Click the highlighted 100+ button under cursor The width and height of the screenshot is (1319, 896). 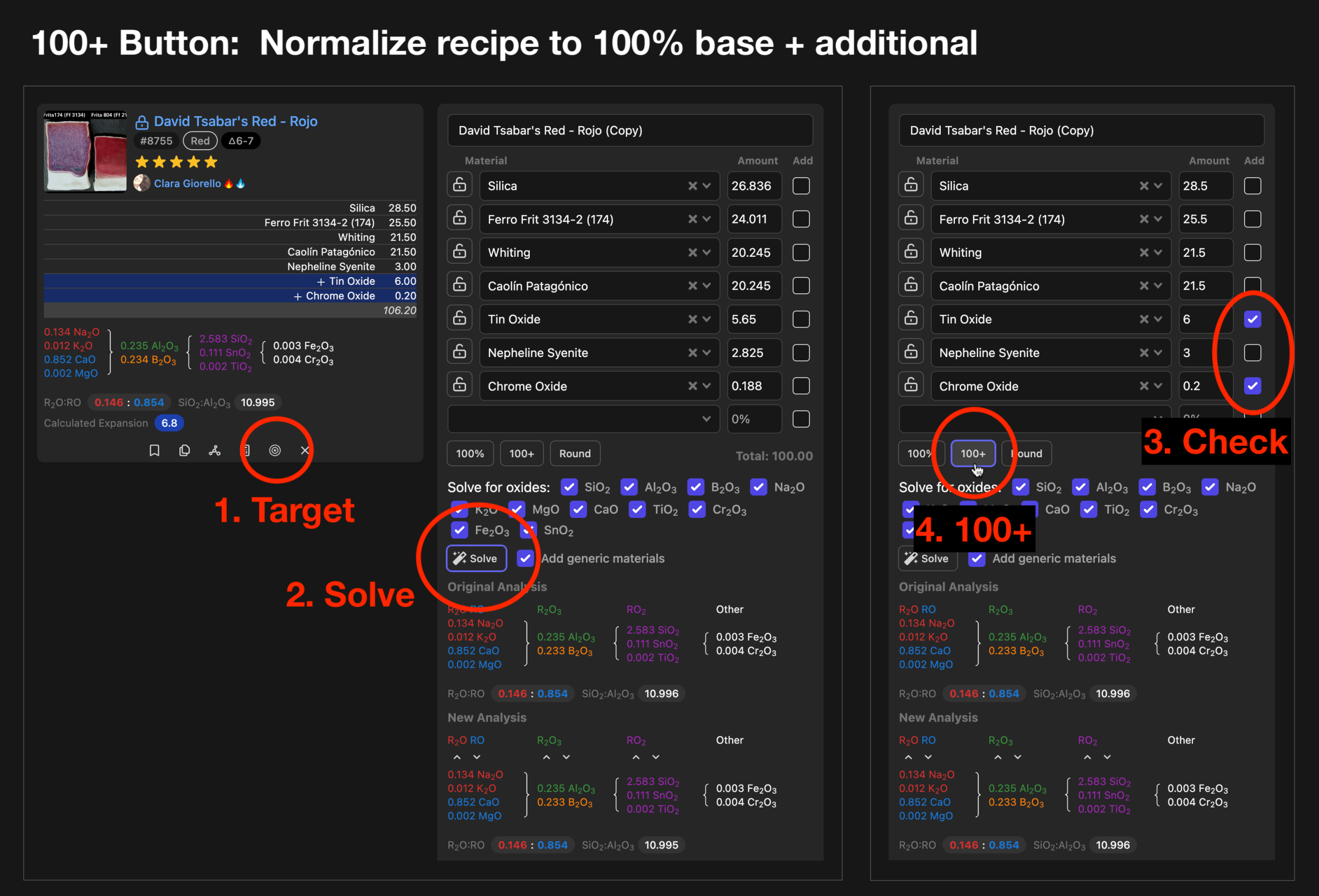(973, 454)
